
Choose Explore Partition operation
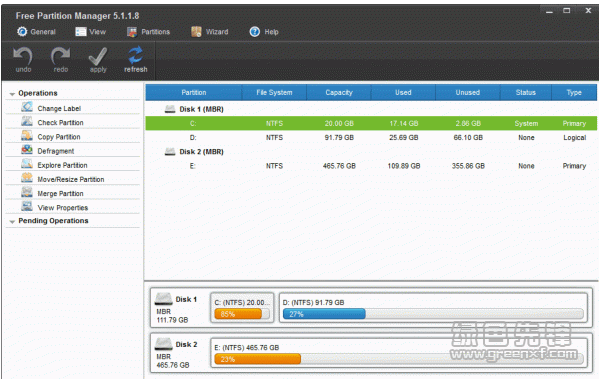pos(62,165)
